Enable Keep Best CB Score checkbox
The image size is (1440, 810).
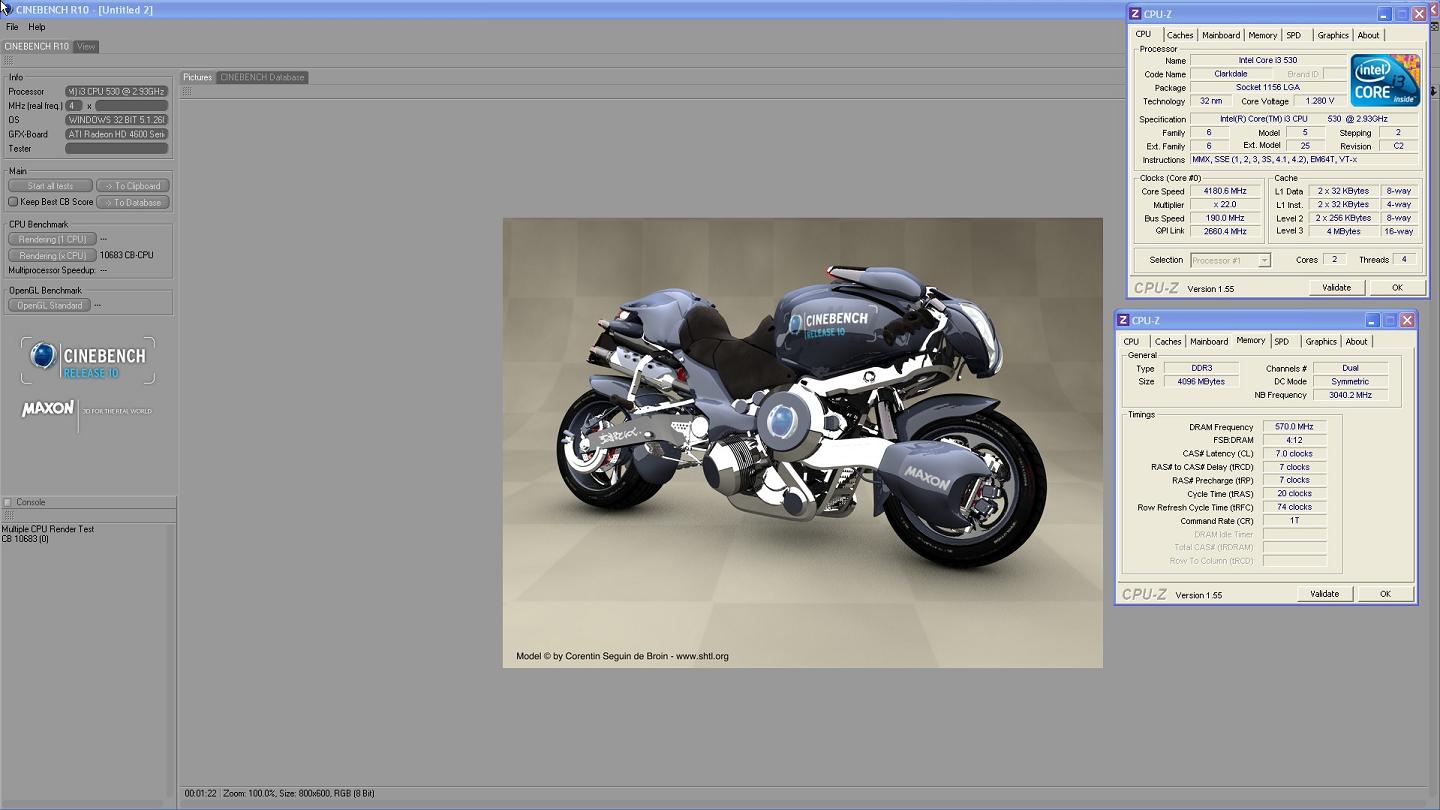[x=13, y=202]
